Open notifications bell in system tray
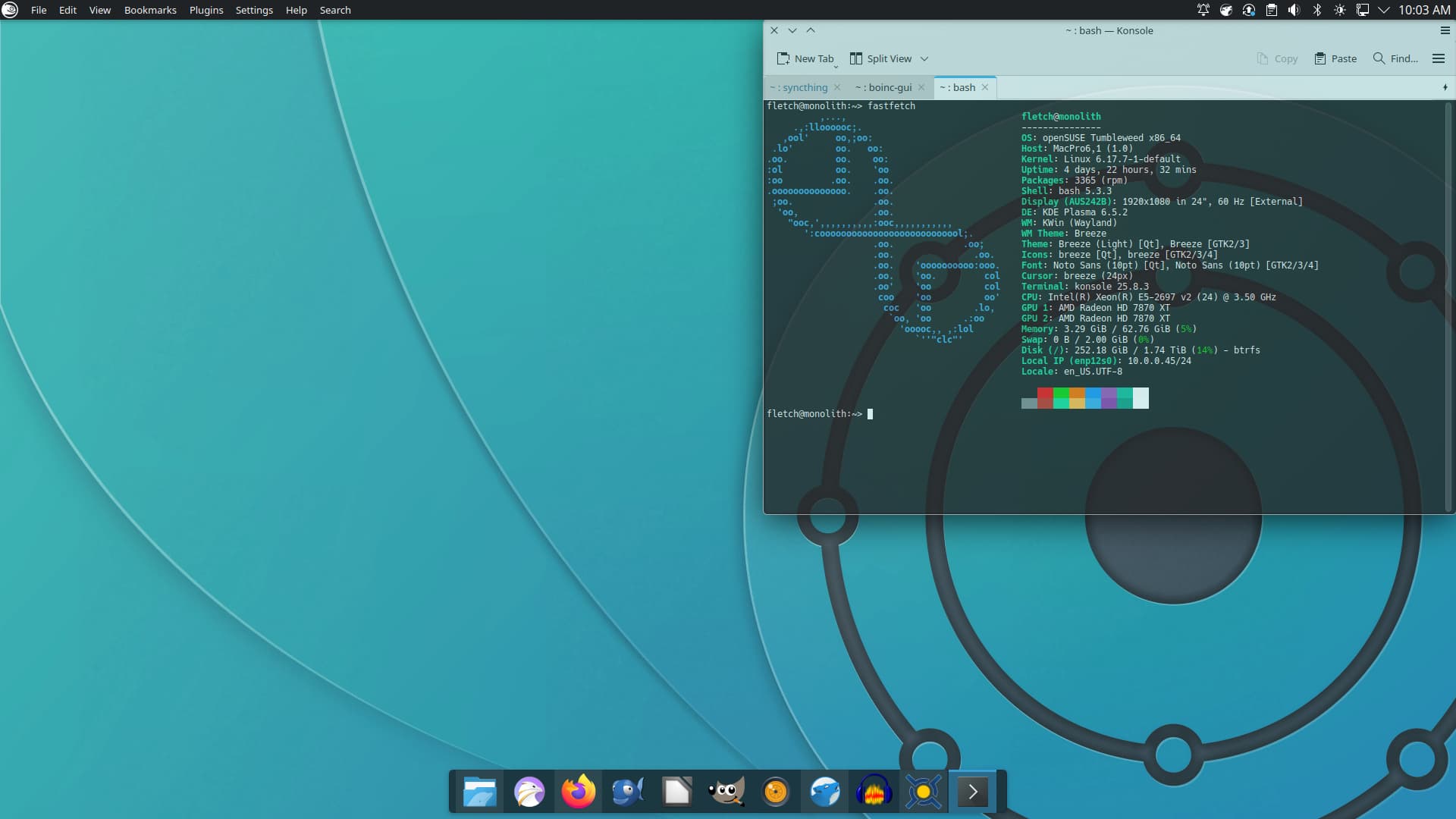The width and height of the screenshot is (1456, 819). click(x=1203, y=10)
